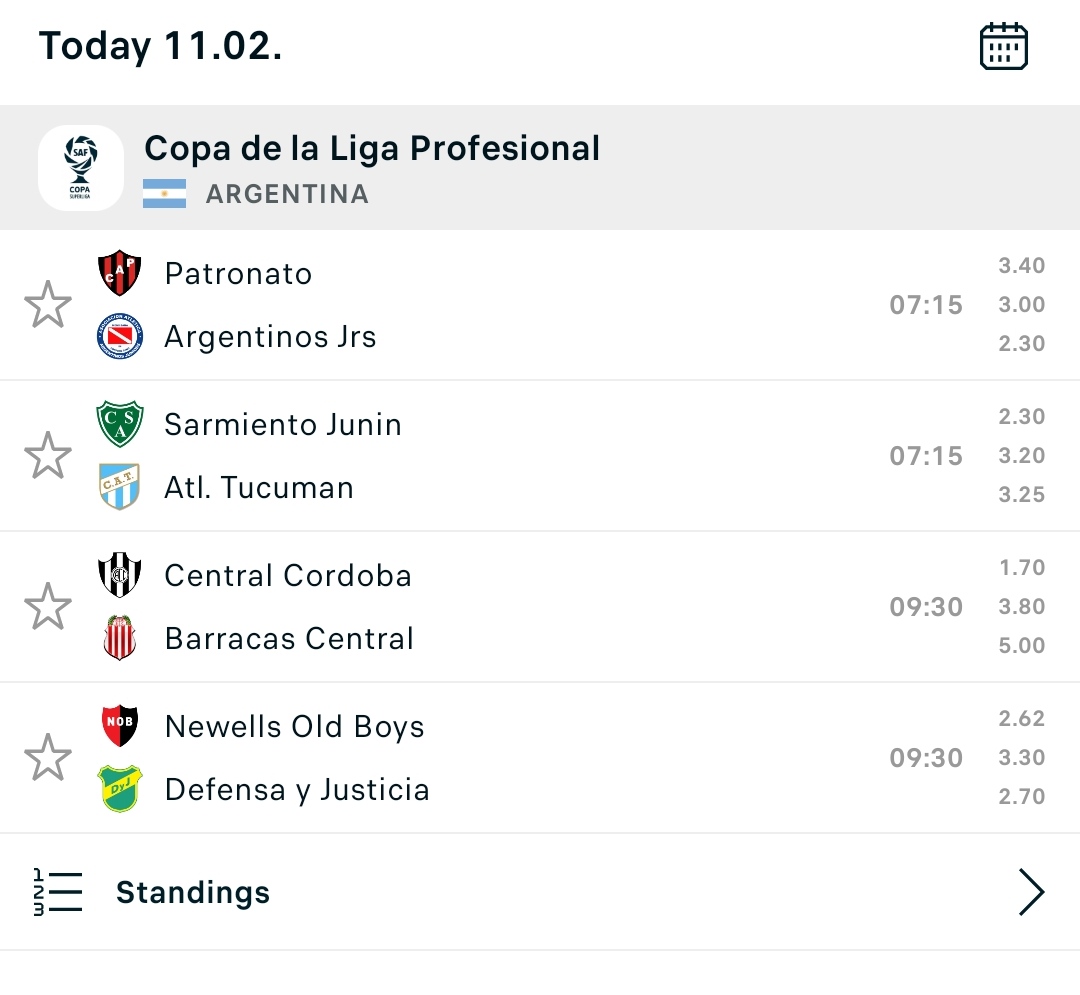
Task: Open the calendar date picker icon
Action: (1004, 46)
